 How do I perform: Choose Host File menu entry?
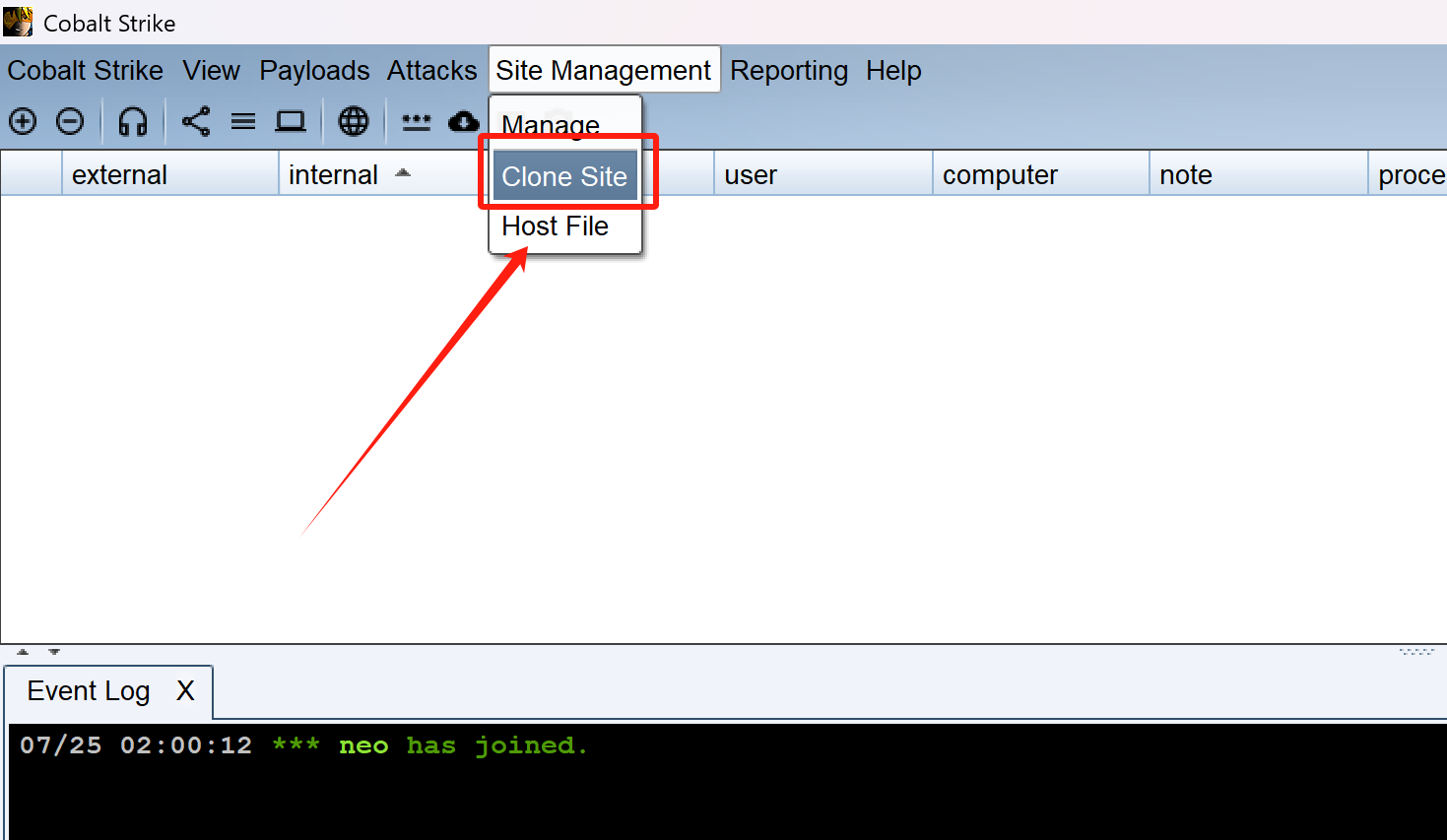click(x=565, y=226)
